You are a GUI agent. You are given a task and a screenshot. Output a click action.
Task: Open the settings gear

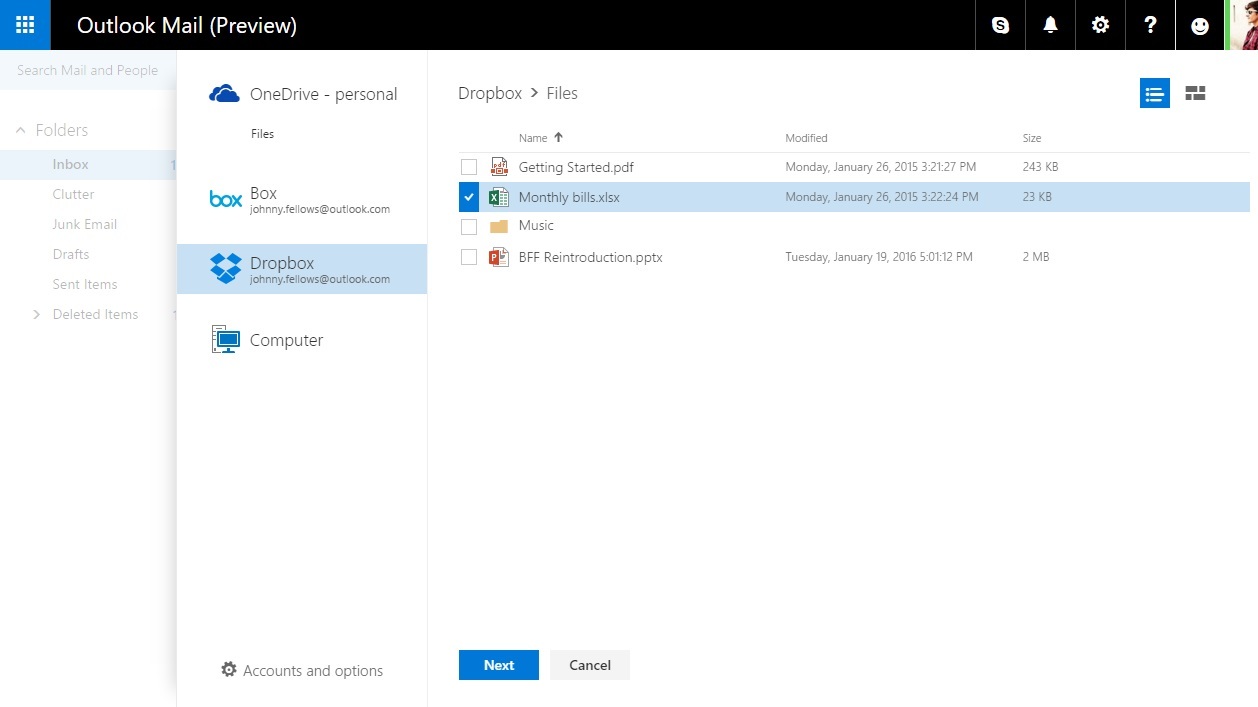point(1100,25)
